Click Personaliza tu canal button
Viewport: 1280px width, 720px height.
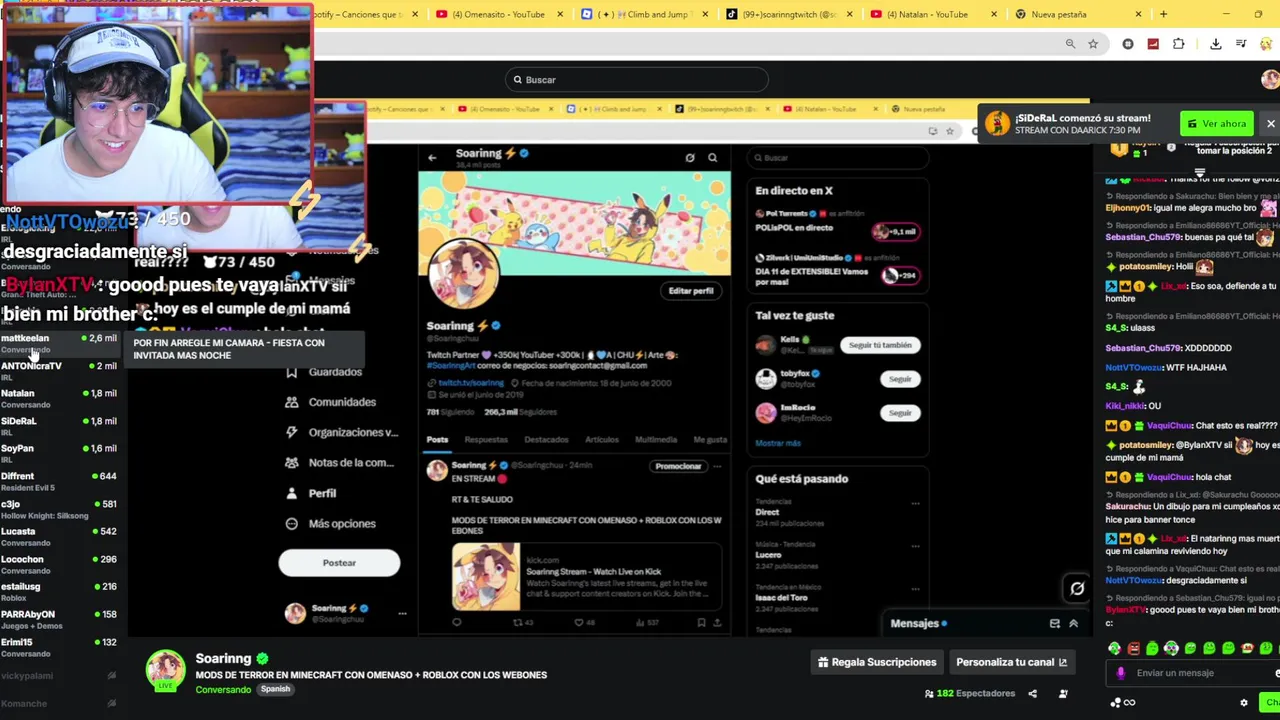[x=1011, y=662]
